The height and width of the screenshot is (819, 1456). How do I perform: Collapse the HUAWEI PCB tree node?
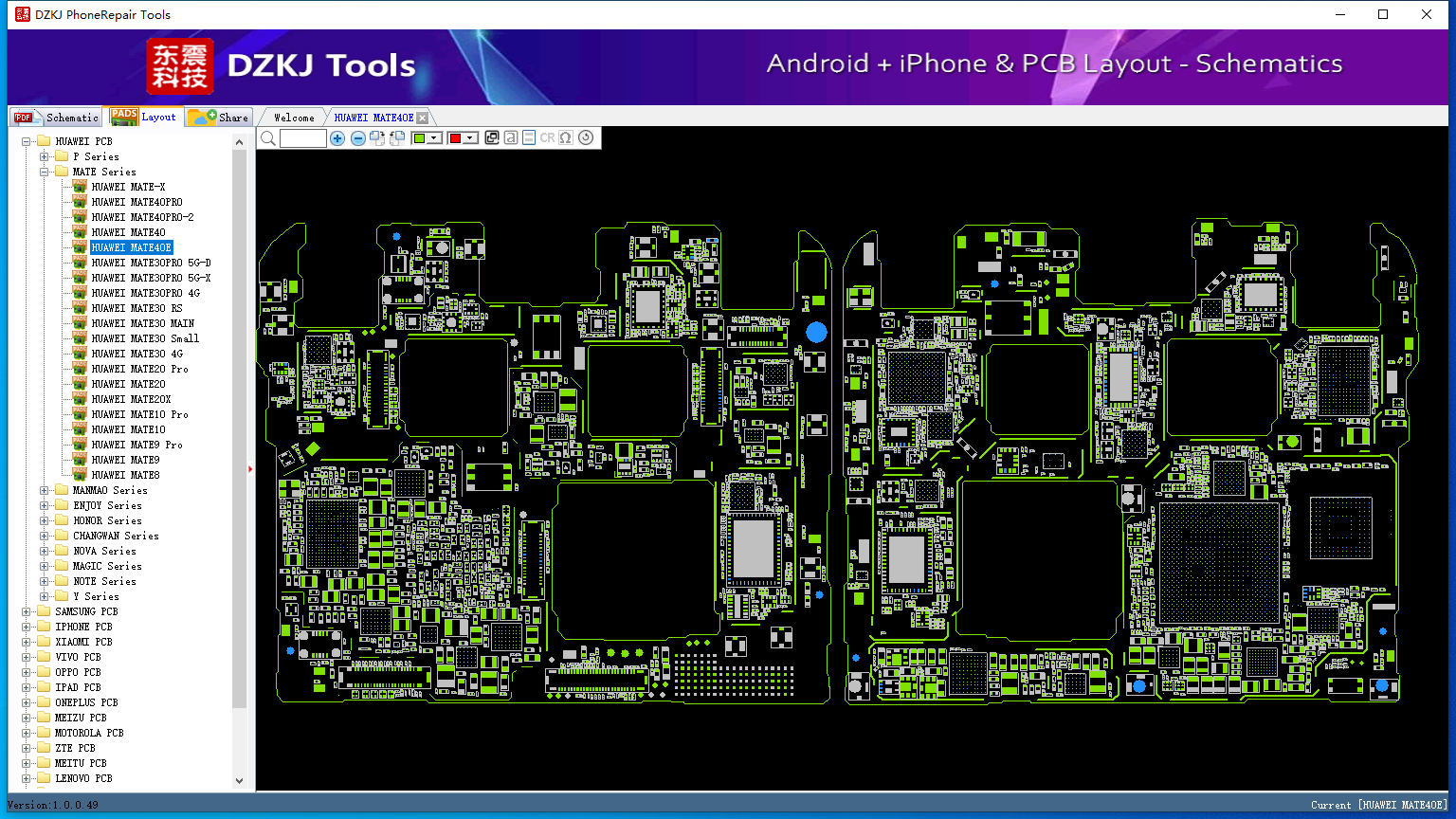pos(27,141)
